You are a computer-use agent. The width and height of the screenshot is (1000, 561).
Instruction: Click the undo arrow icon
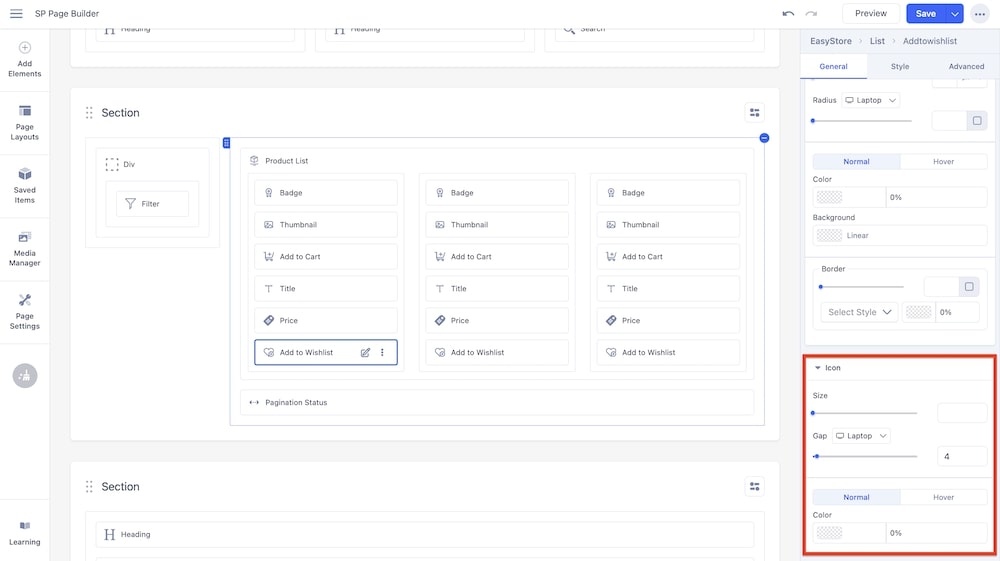788,14
